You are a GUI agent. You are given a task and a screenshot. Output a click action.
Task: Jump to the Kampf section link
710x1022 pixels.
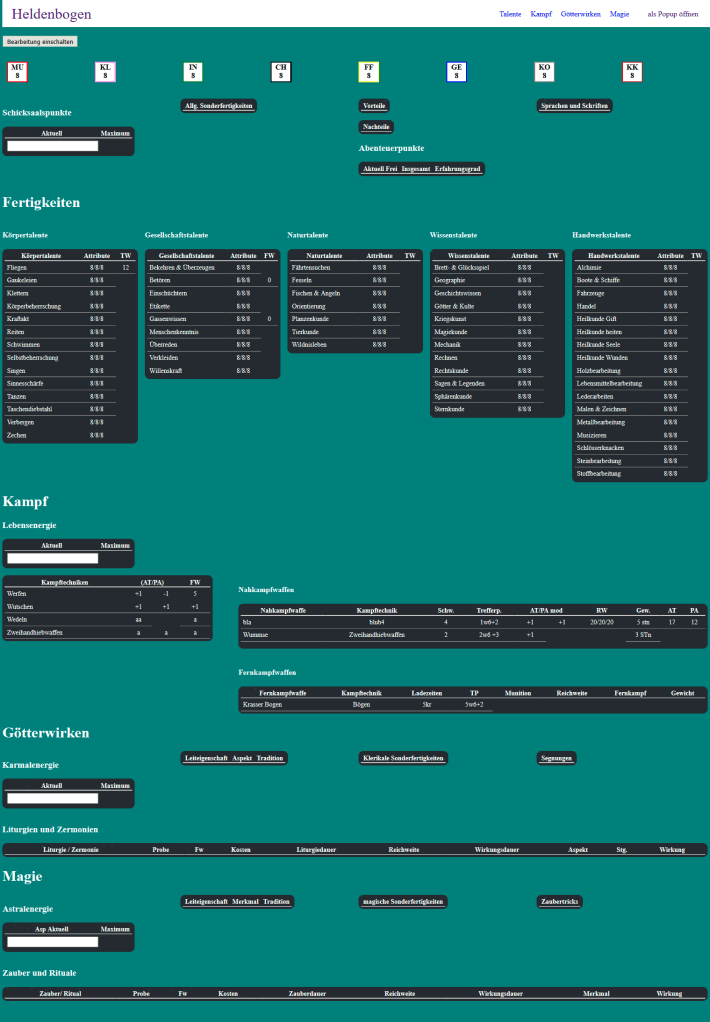click(x=541, y=14)
